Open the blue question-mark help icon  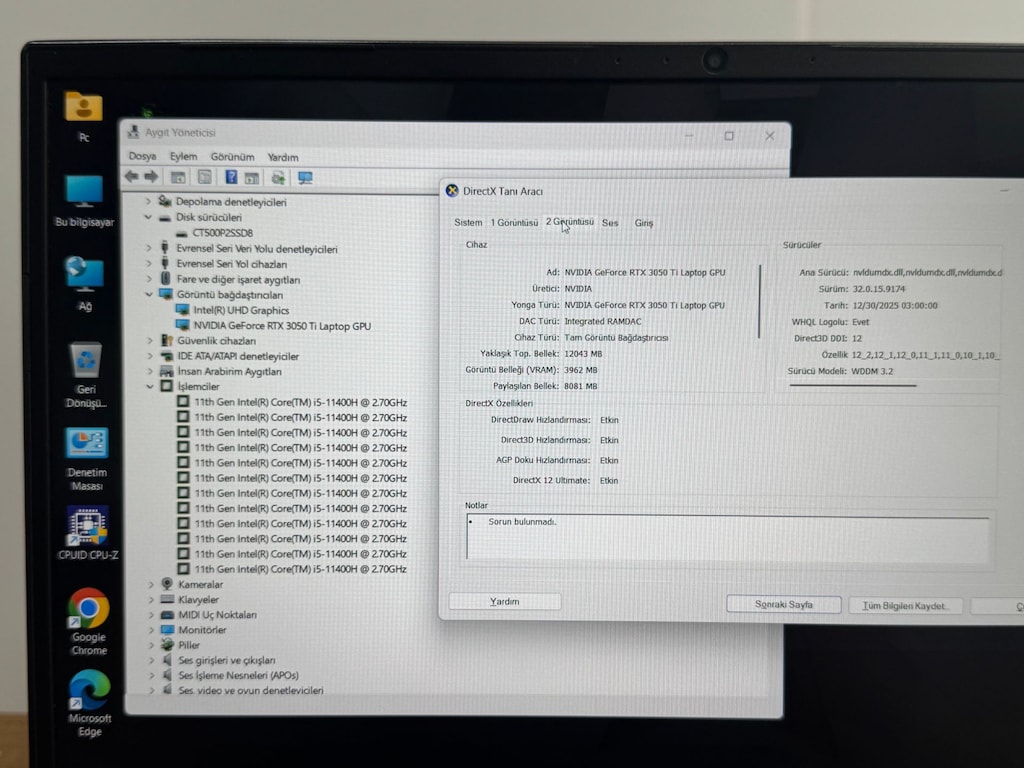pos(231,177)
